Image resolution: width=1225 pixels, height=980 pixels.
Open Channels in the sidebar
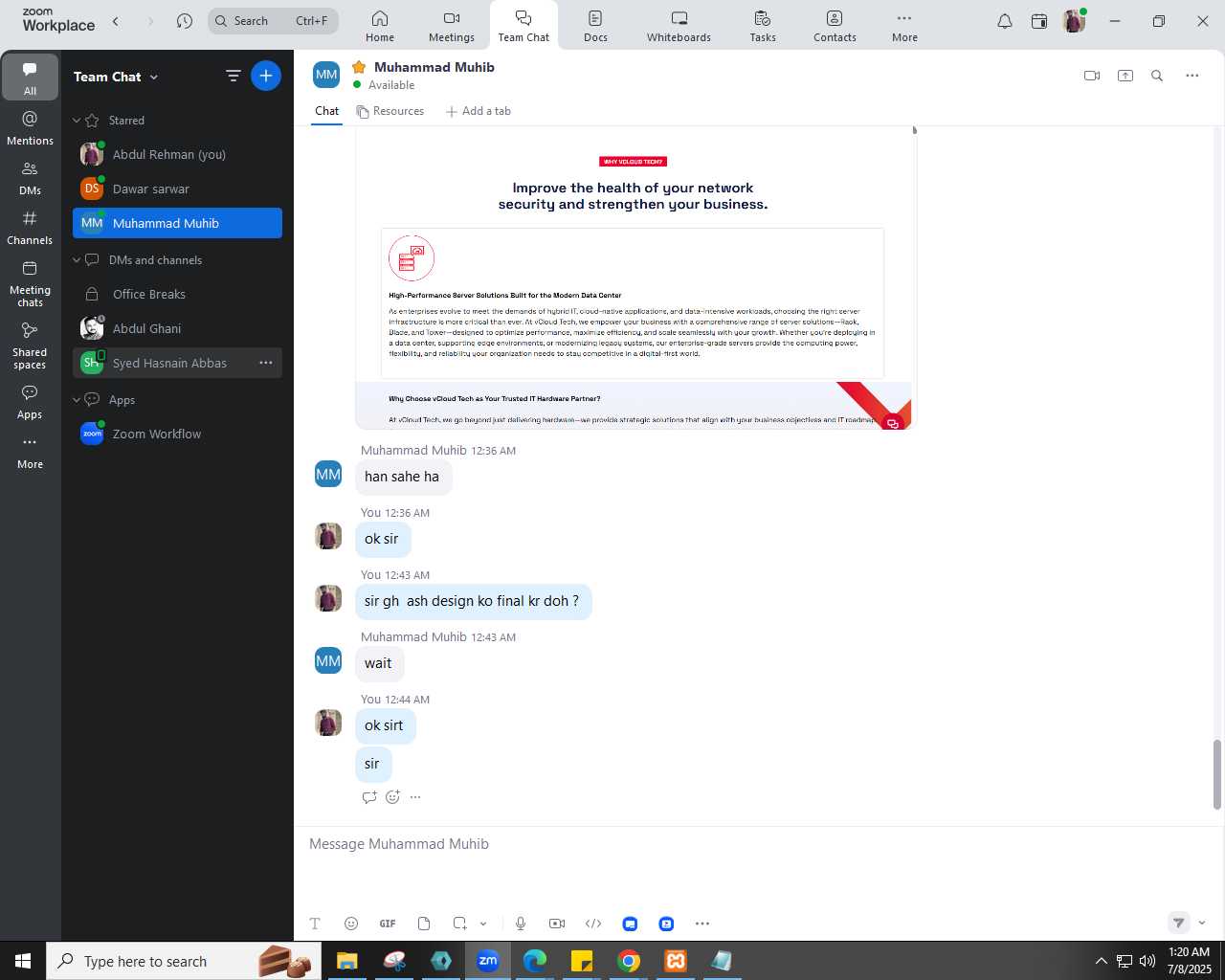coord(30,228)
